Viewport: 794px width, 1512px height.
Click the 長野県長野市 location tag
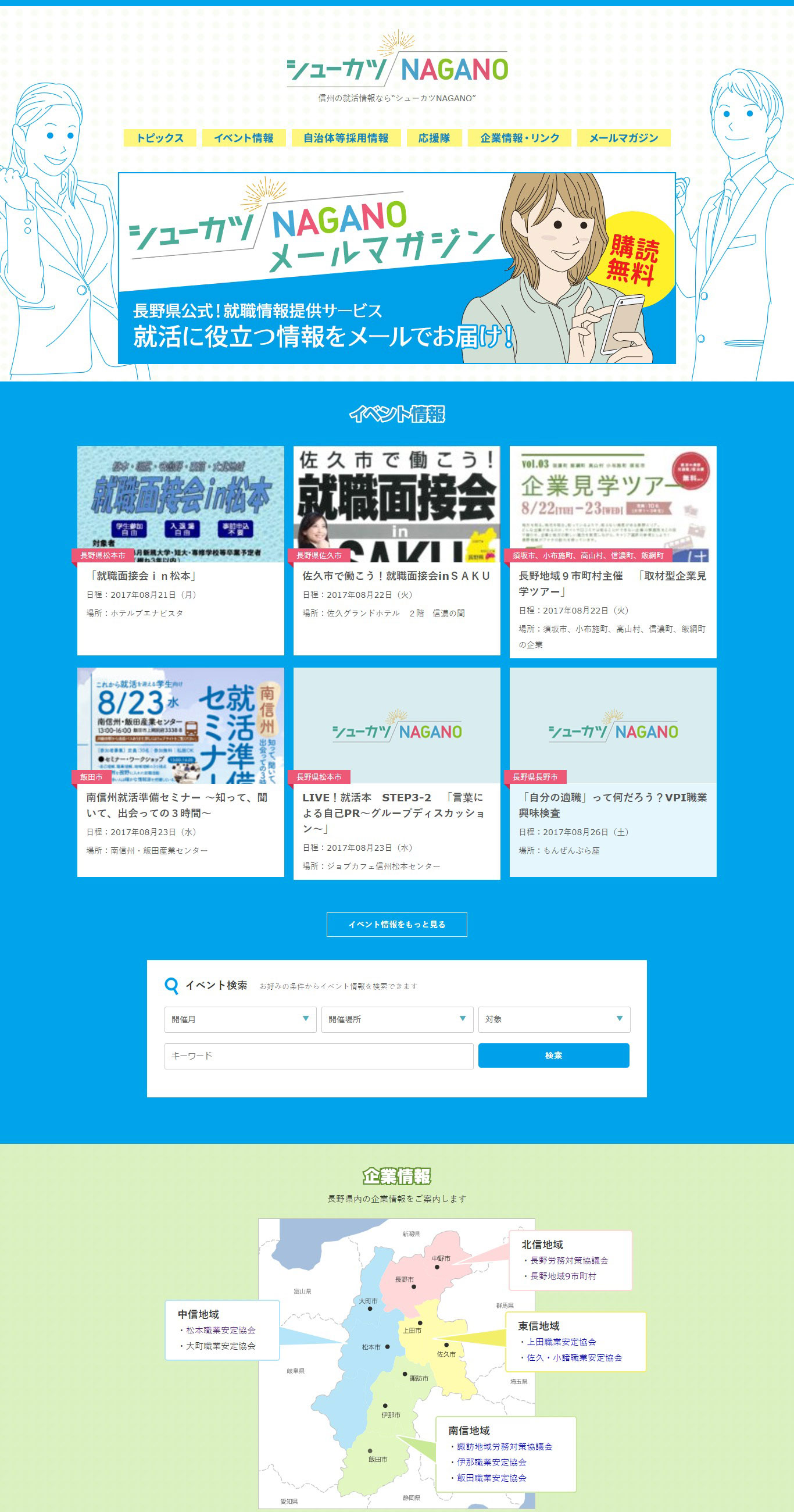[x=535, y=776]
